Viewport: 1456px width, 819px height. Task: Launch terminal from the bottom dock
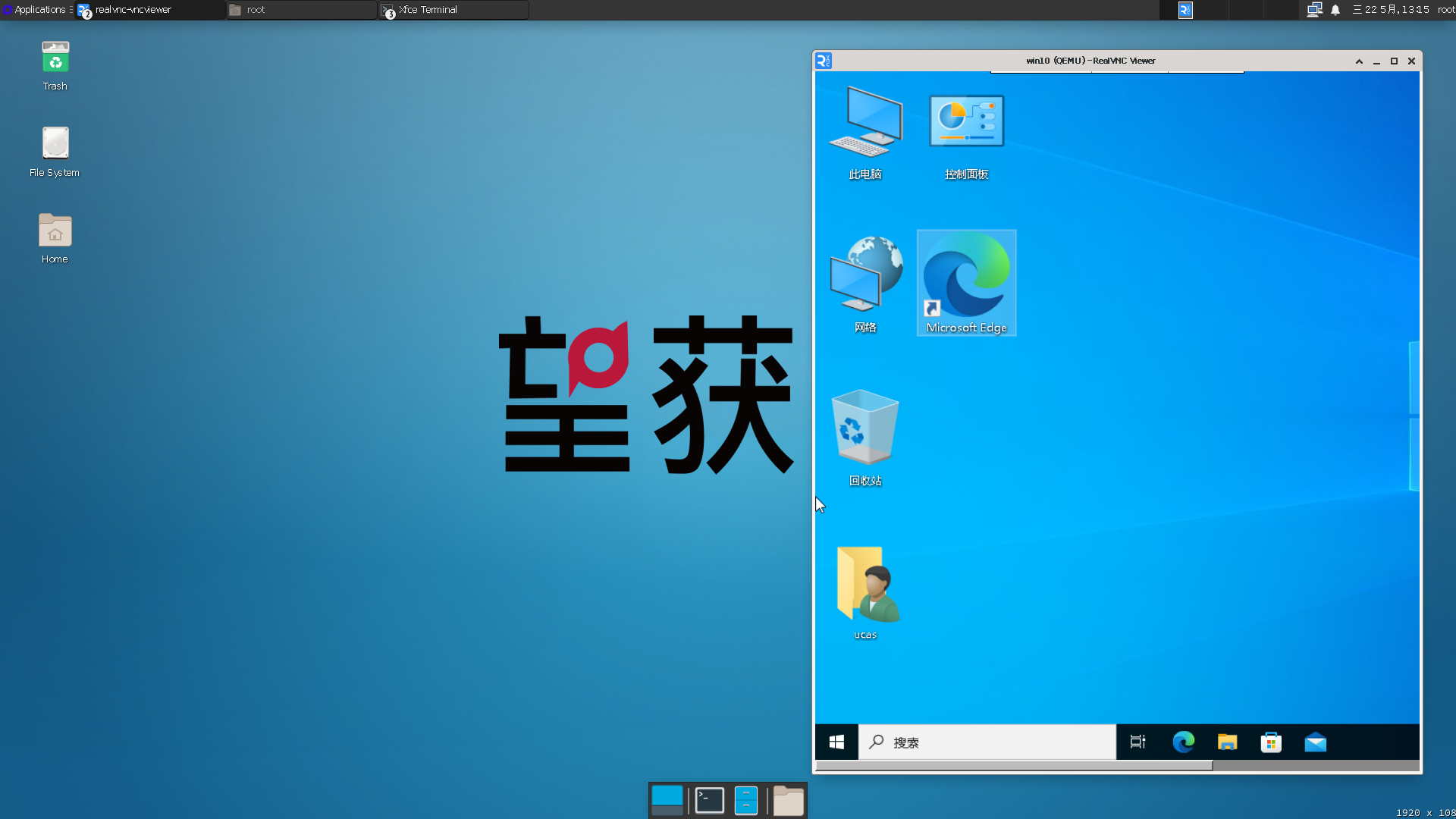click(709, 801)
